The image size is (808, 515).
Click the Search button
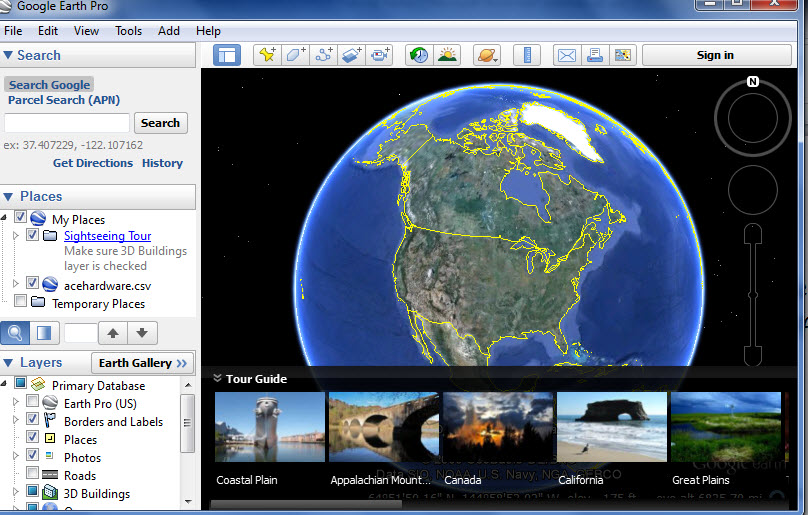point(160,123)
